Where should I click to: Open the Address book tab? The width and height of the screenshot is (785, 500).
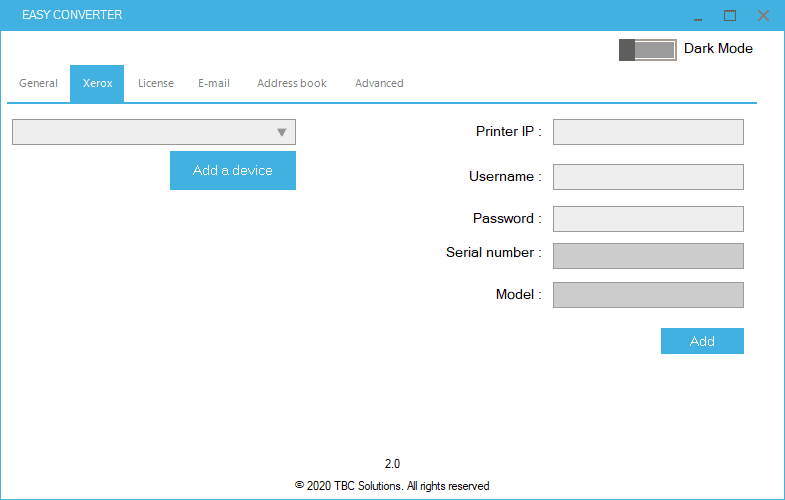click(292, 83)
